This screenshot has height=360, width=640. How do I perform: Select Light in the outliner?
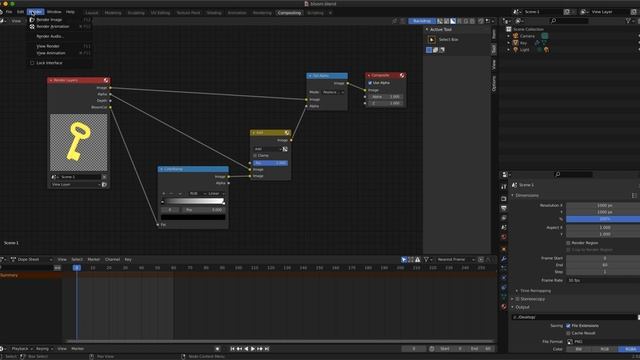[524, 50]
